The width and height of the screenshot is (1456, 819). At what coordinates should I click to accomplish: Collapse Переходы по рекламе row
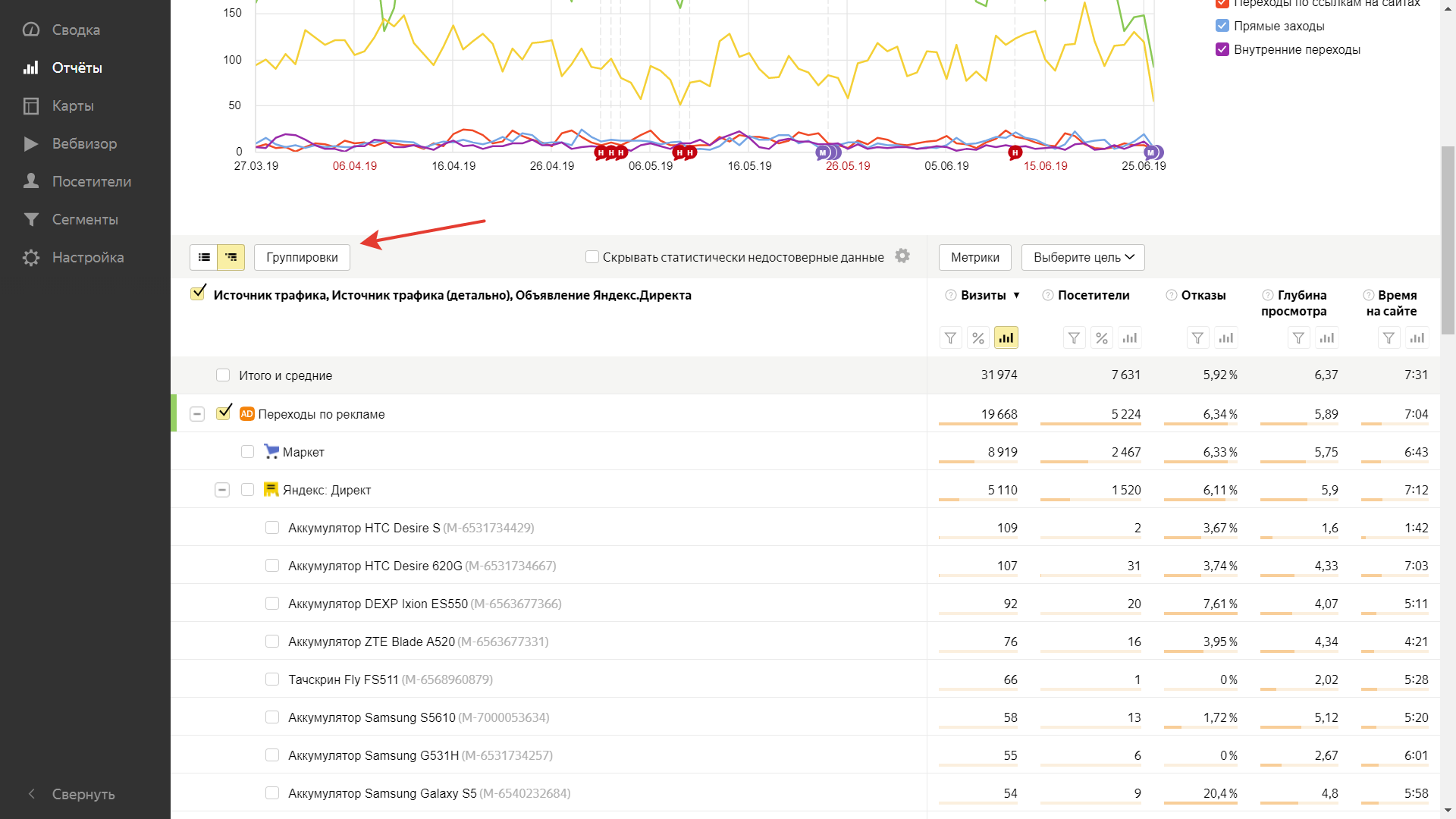[197, 414]
